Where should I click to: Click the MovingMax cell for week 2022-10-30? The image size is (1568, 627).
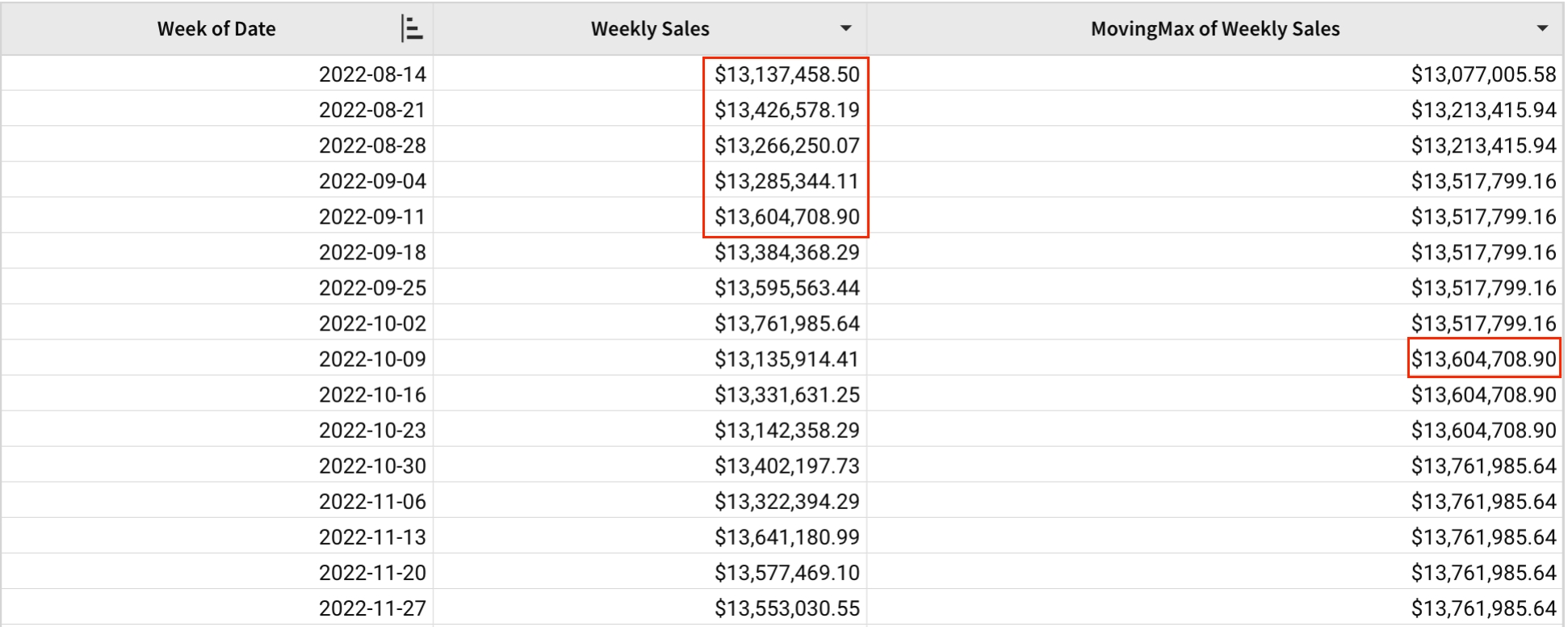1483,465
